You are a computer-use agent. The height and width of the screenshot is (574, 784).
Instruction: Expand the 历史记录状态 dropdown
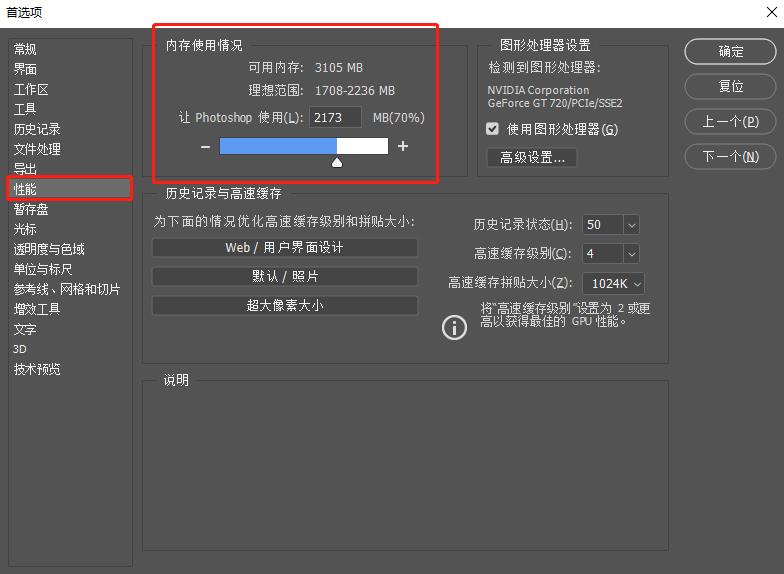pyautogui.click(x=631, y=225)
